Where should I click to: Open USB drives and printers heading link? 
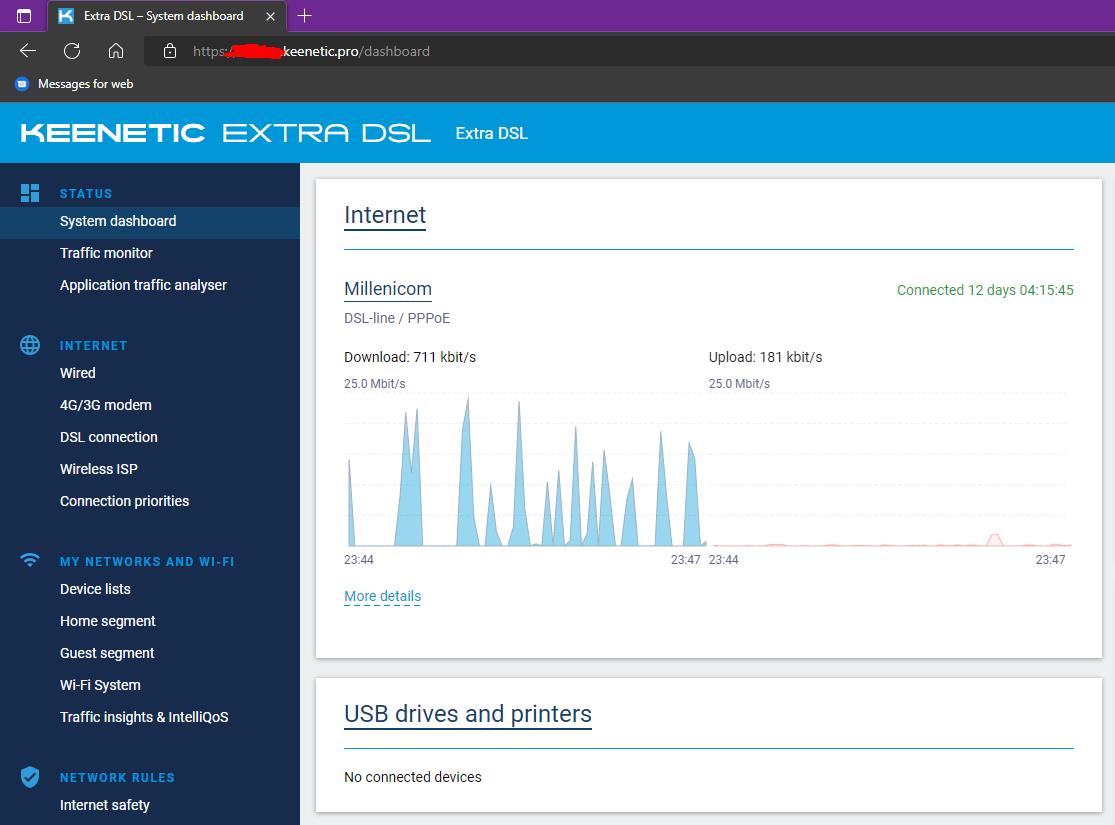click(x=468, y=714)
